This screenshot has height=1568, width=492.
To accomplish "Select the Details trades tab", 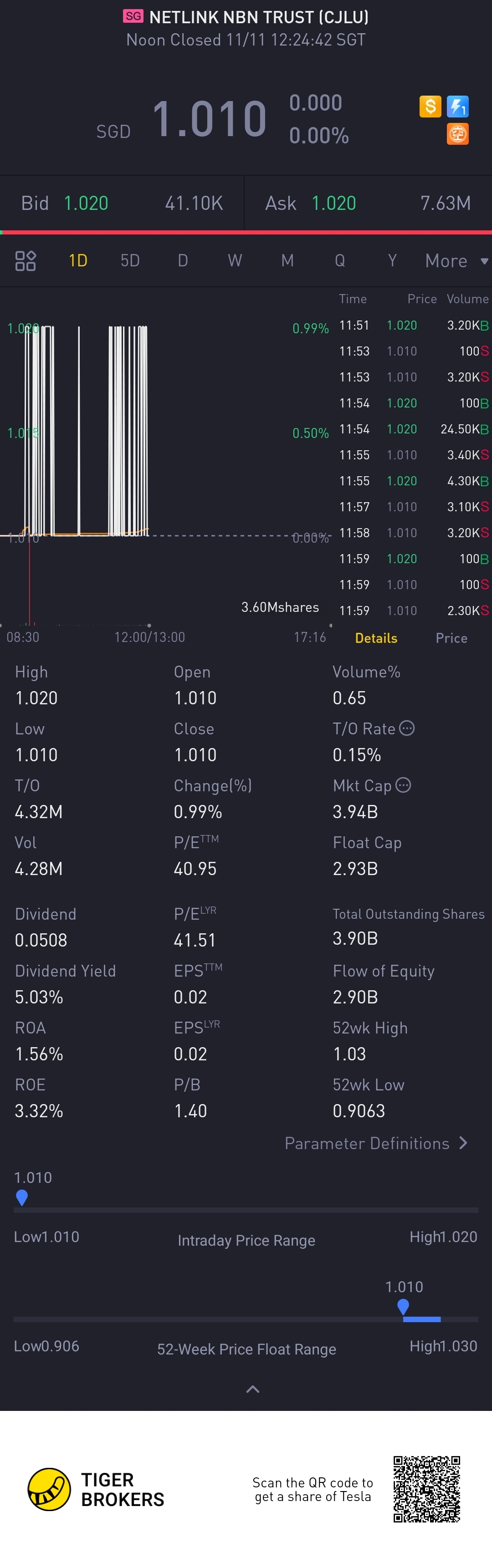I will pyautogui.click(x=376, y=638).
